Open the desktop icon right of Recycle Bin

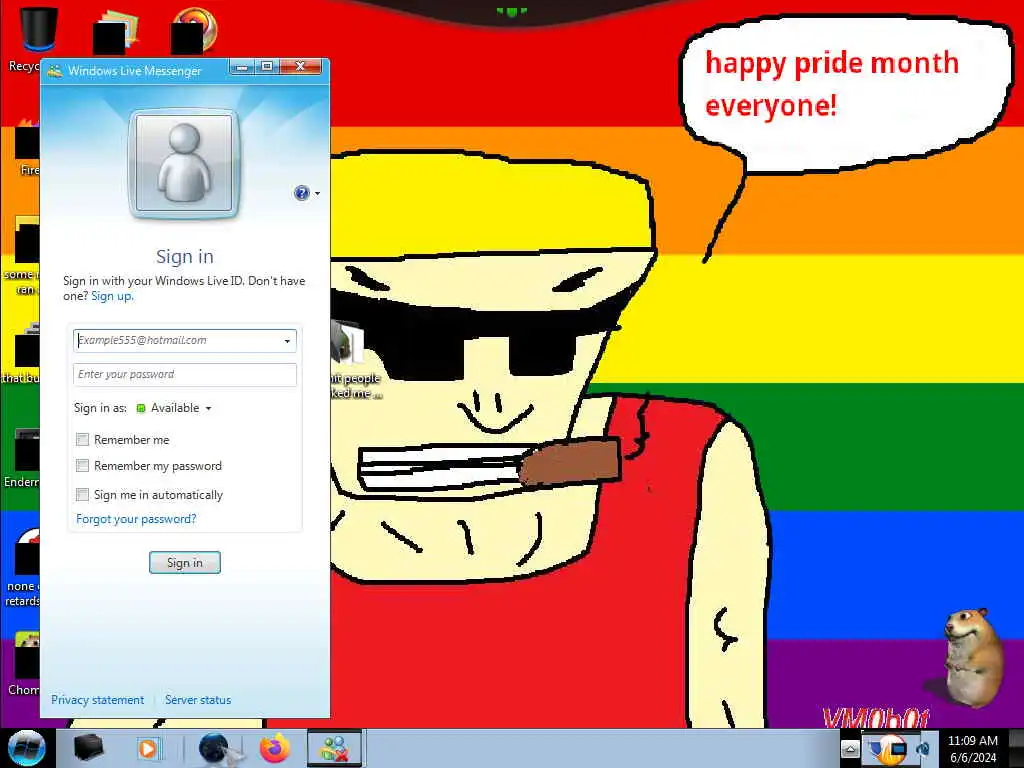coord(116,31)
